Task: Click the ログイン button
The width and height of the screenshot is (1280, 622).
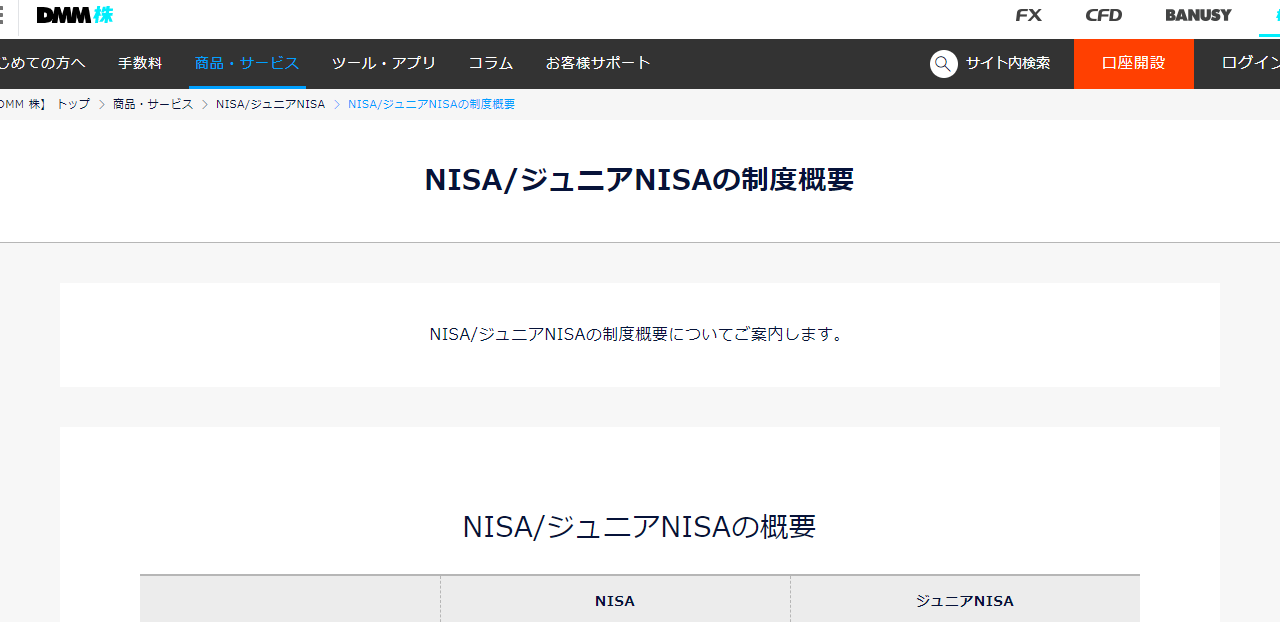Action: tap(1250, 63)
